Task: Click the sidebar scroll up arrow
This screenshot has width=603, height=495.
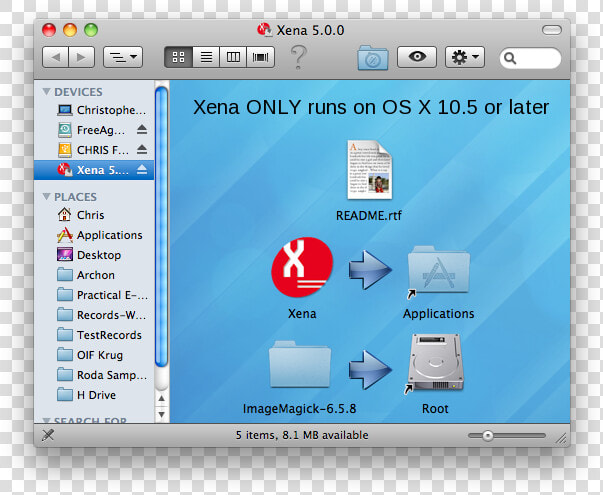Action: [x=162, y=399]
